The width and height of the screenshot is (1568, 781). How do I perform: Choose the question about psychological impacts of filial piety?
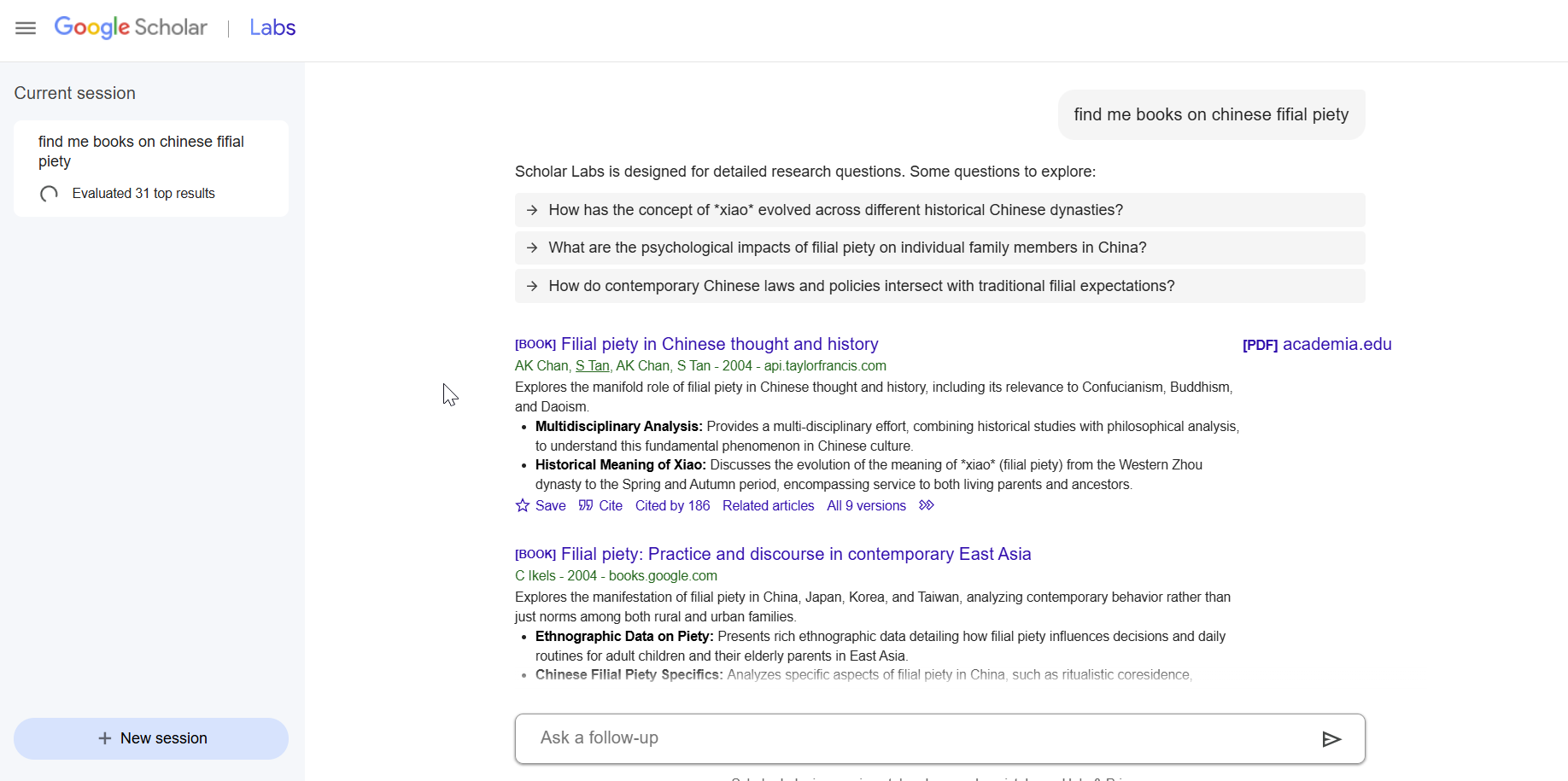tap(939, 248)
